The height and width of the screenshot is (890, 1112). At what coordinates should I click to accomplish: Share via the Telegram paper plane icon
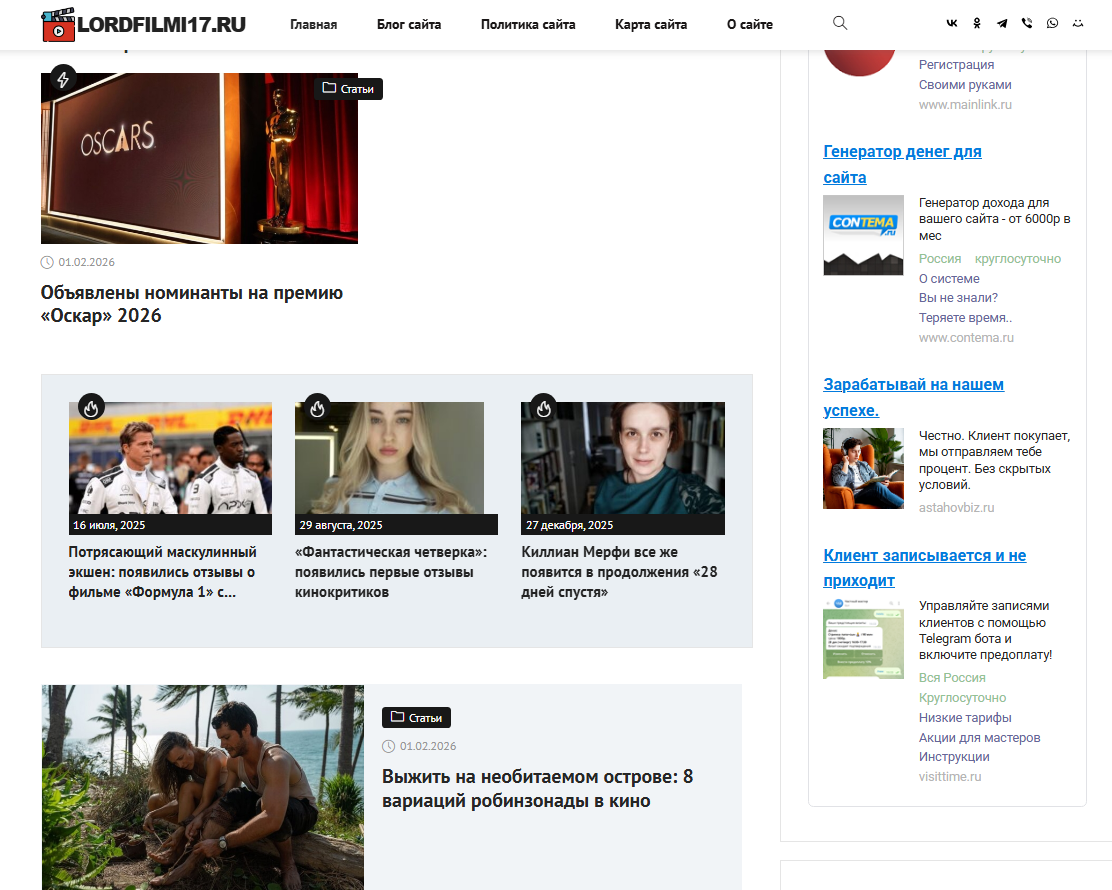click(1001, 23)
